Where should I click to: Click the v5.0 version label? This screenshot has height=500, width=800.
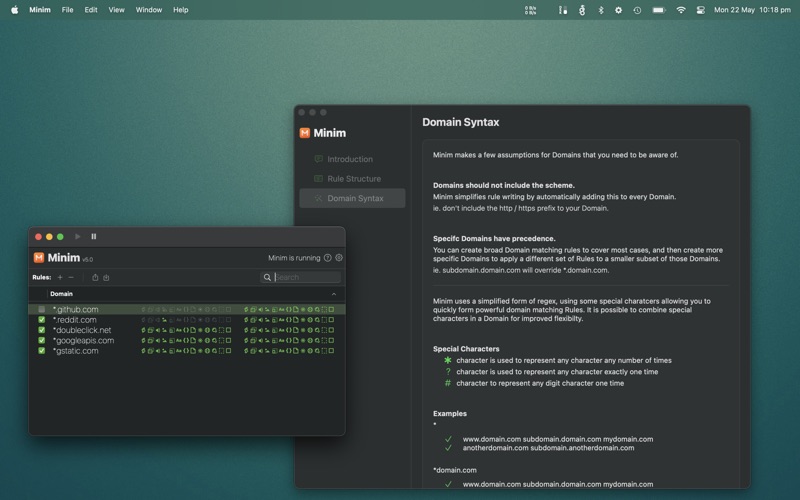point(87,259)
